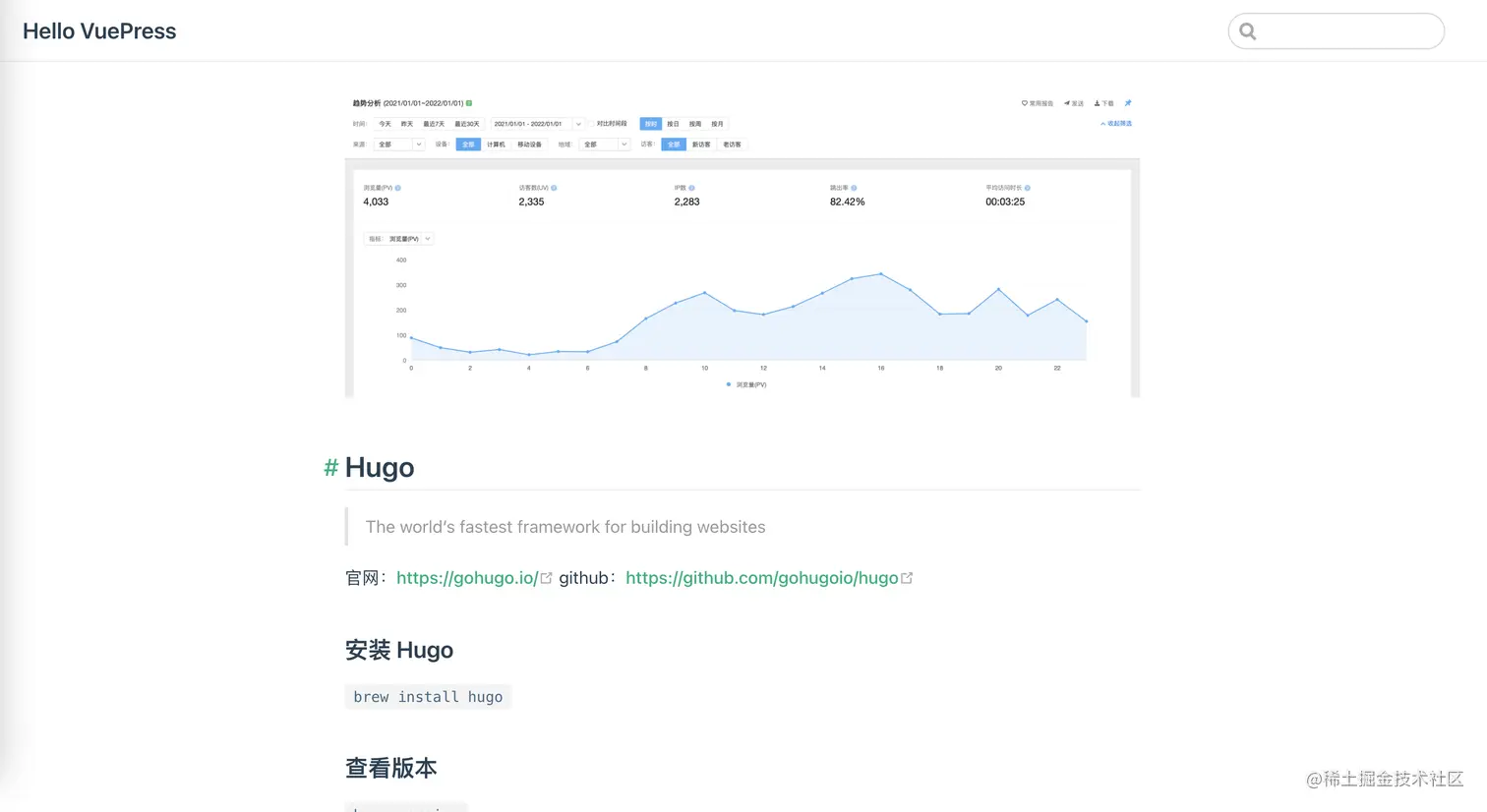Image resolution: width=1487 pixels, height=812 pixels.
Task: Click info icon beside 跳出率 label
Action: point(854,188)
